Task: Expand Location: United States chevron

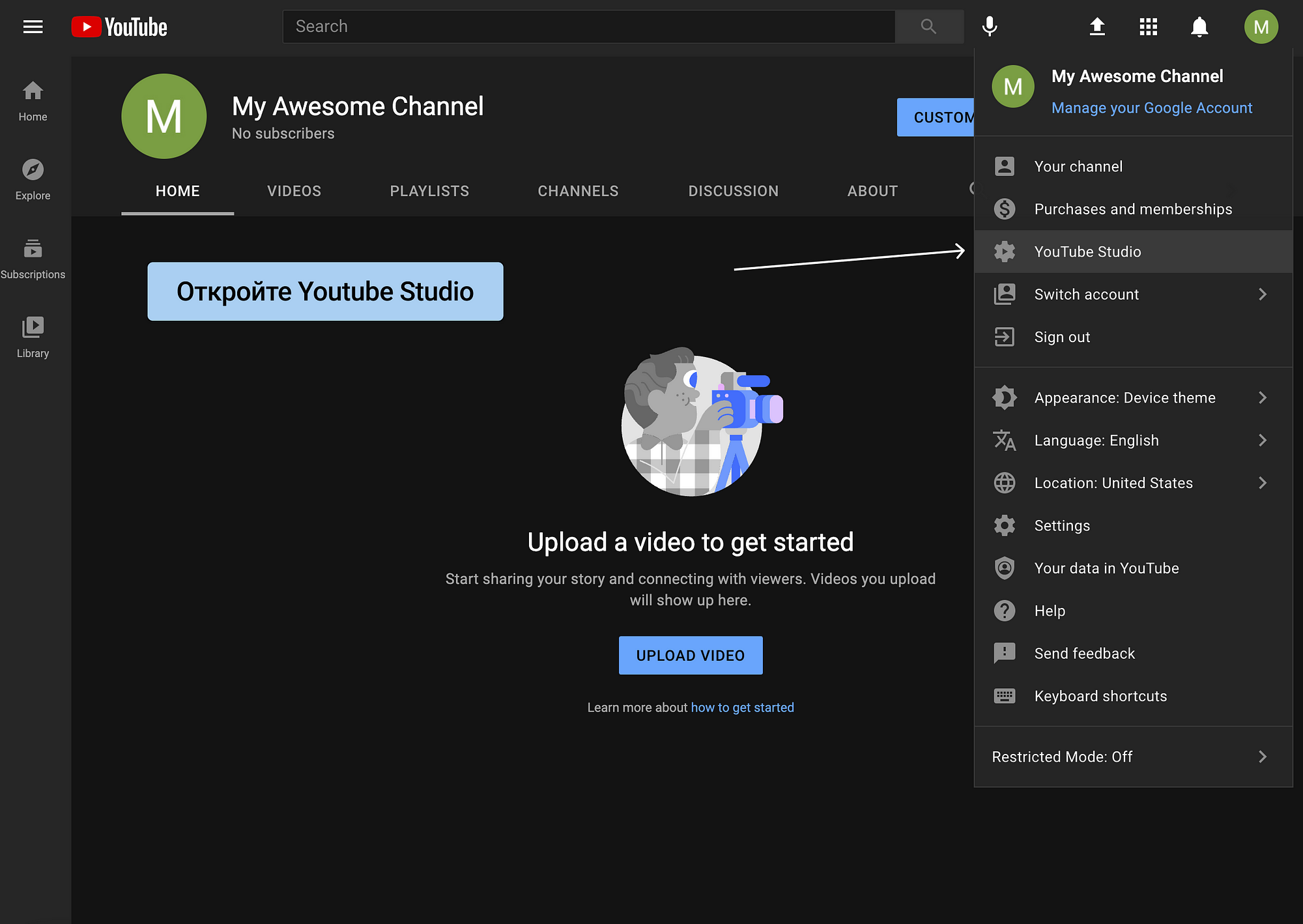Action: [1263, 483]
